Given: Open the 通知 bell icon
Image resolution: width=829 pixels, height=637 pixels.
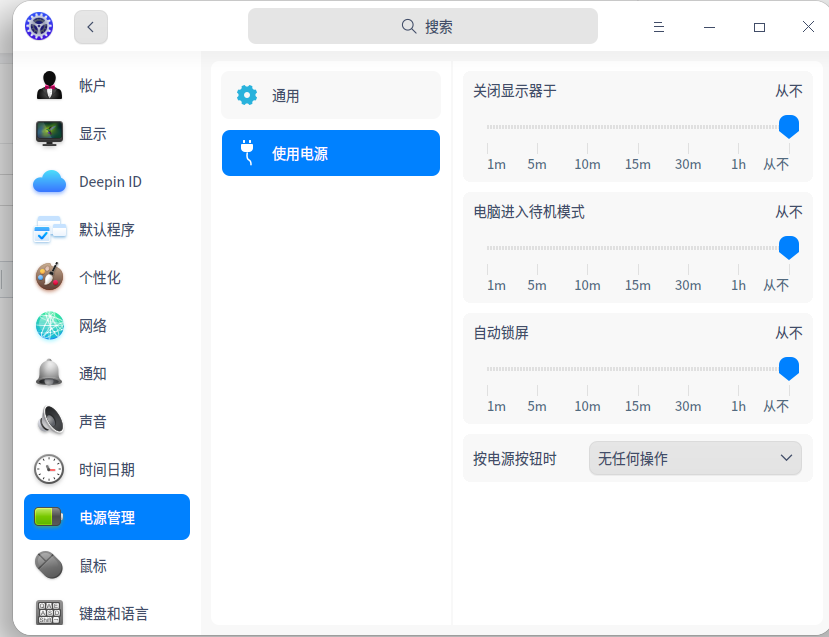Looking at the screenshot, I should point(47,373).
